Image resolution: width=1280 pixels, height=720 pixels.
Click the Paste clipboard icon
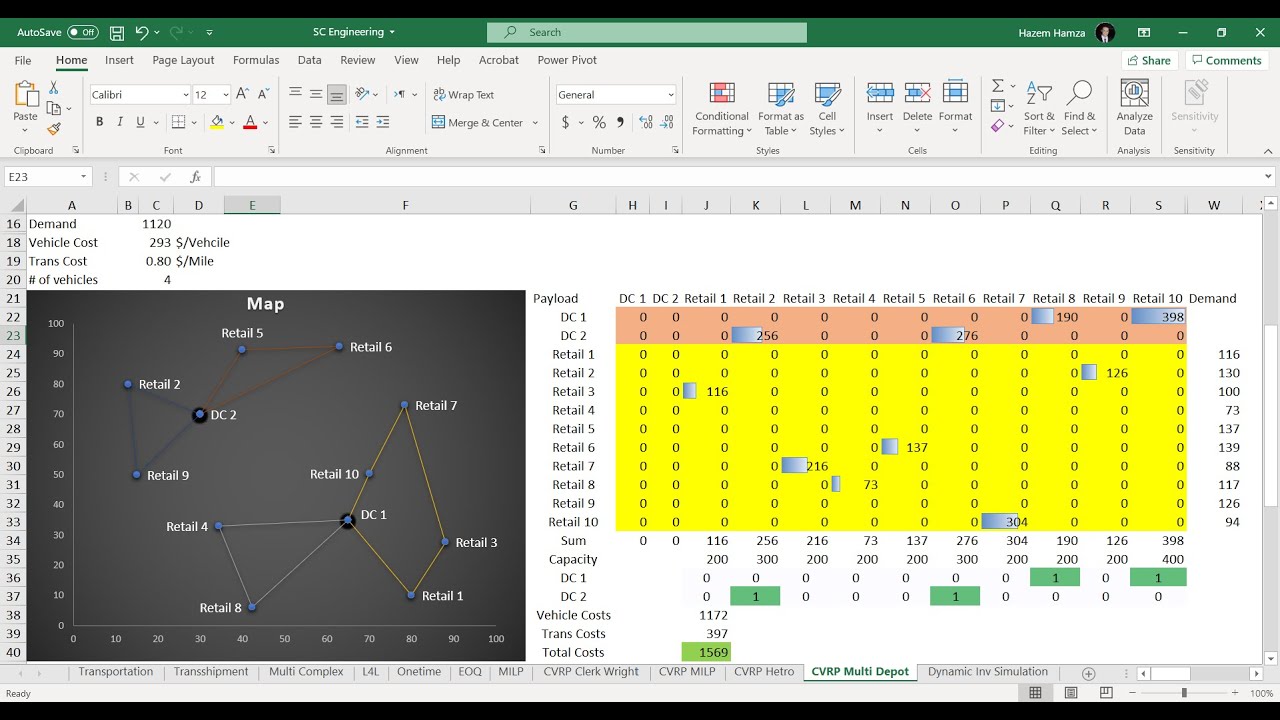point(25,95)
